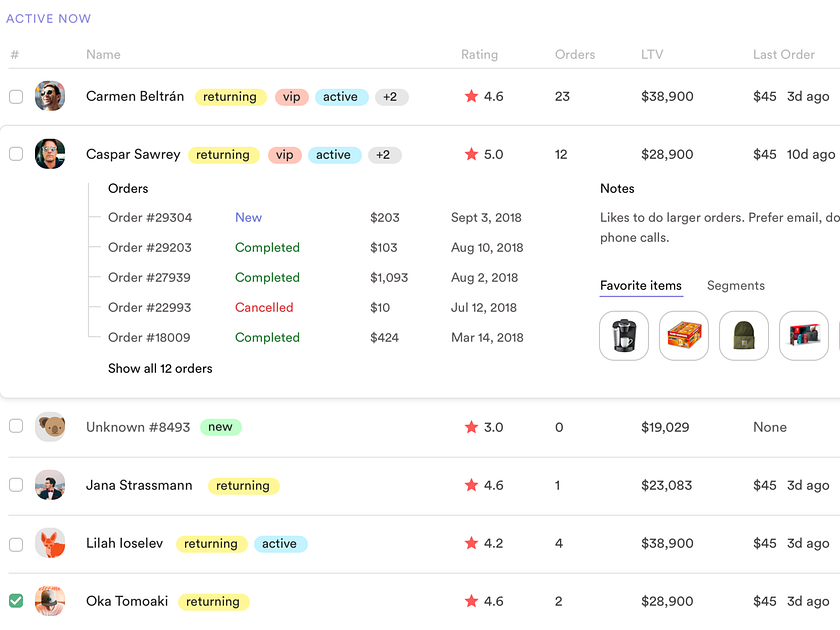Click the star icon next to Caspar's 5.0 rating
The height and width of the screenshot is (630, 840).
471,154
